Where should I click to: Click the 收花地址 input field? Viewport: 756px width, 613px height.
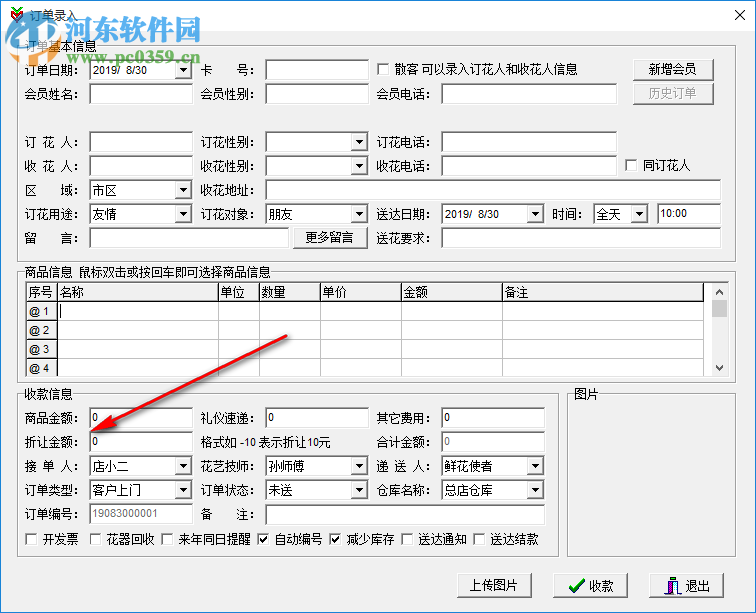[493, 190]
